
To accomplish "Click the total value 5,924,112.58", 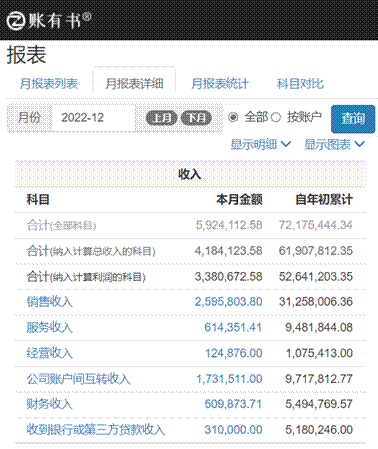I will click(229, 225).
